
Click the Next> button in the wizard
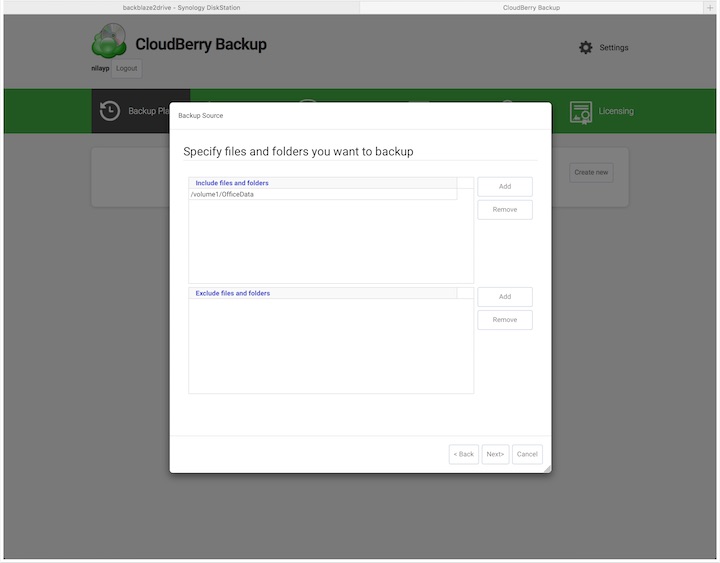point(495,454)
